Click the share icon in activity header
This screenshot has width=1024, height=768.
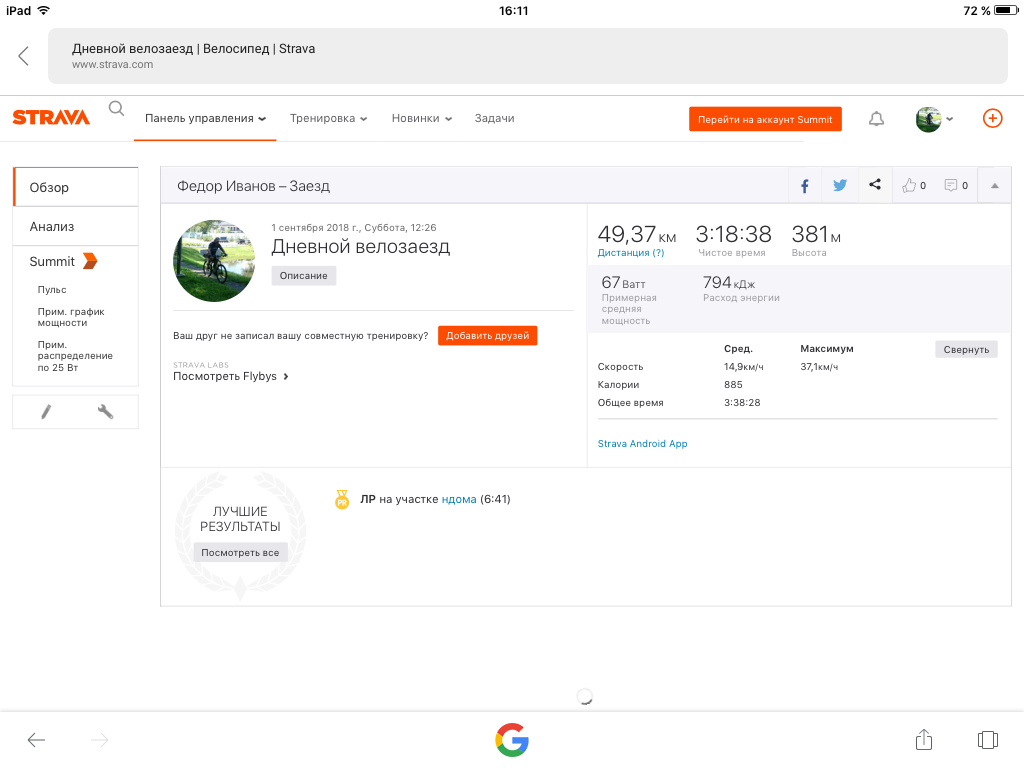point(875,185)
